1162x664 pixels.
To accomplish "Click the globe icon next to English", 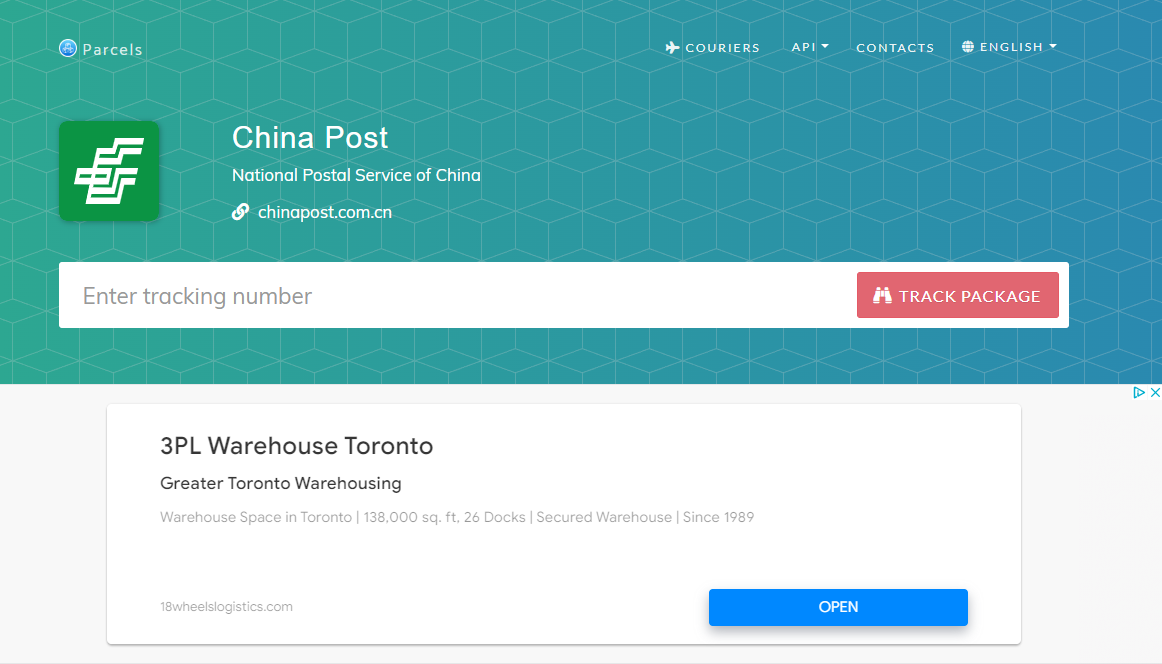I will (968, 47).
